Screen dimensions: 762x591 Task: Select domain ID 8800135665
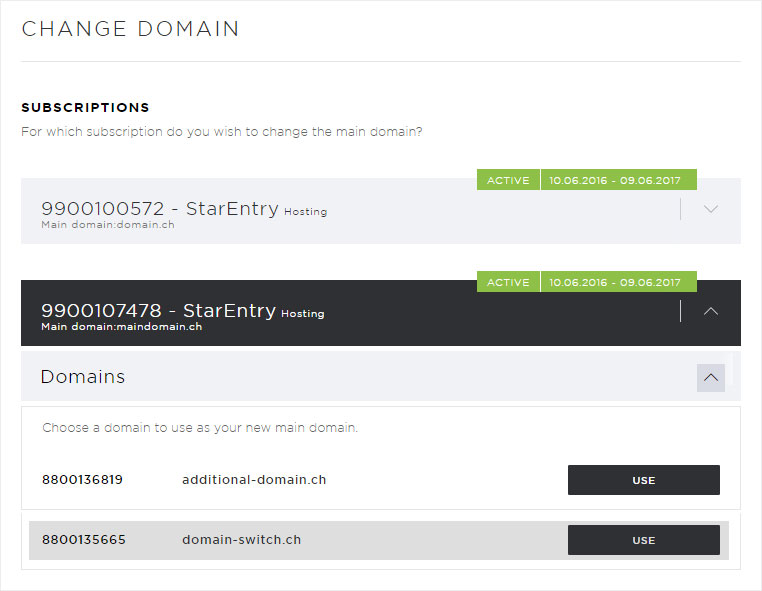click(x=84, y=539)
